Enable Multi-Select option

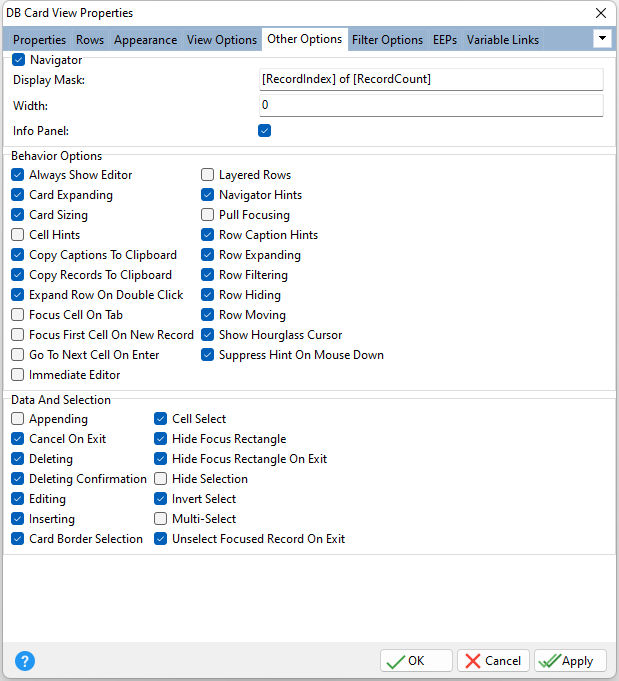161,519
